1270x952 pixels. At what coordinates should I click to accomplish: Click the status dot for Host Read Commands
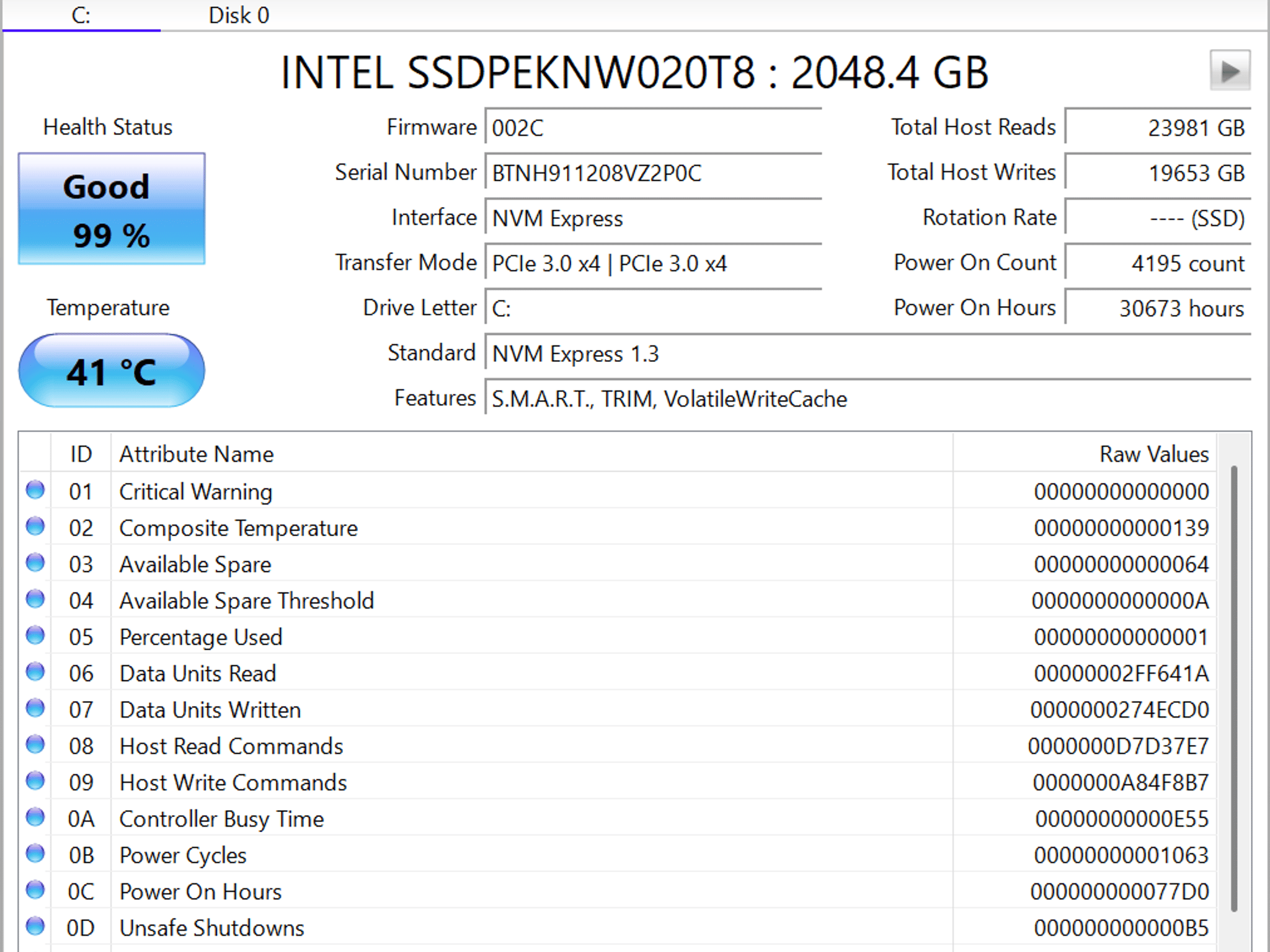[35, 745]
